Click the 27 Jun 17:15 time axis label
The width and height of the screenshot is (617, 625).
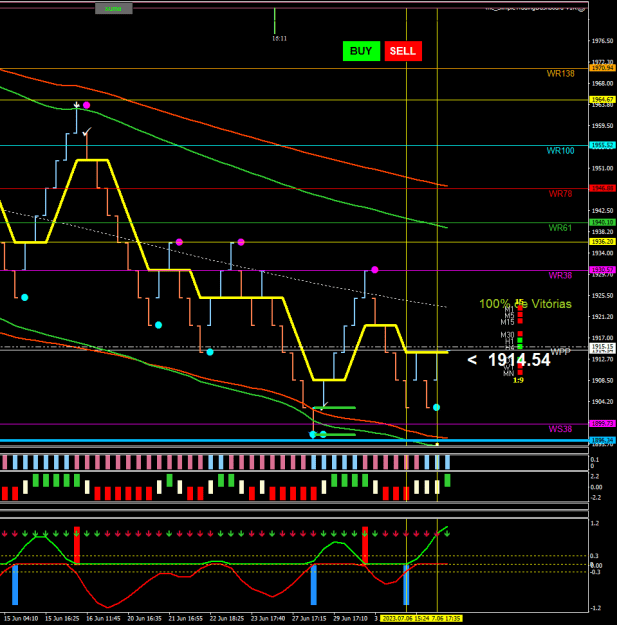(309, 619)
